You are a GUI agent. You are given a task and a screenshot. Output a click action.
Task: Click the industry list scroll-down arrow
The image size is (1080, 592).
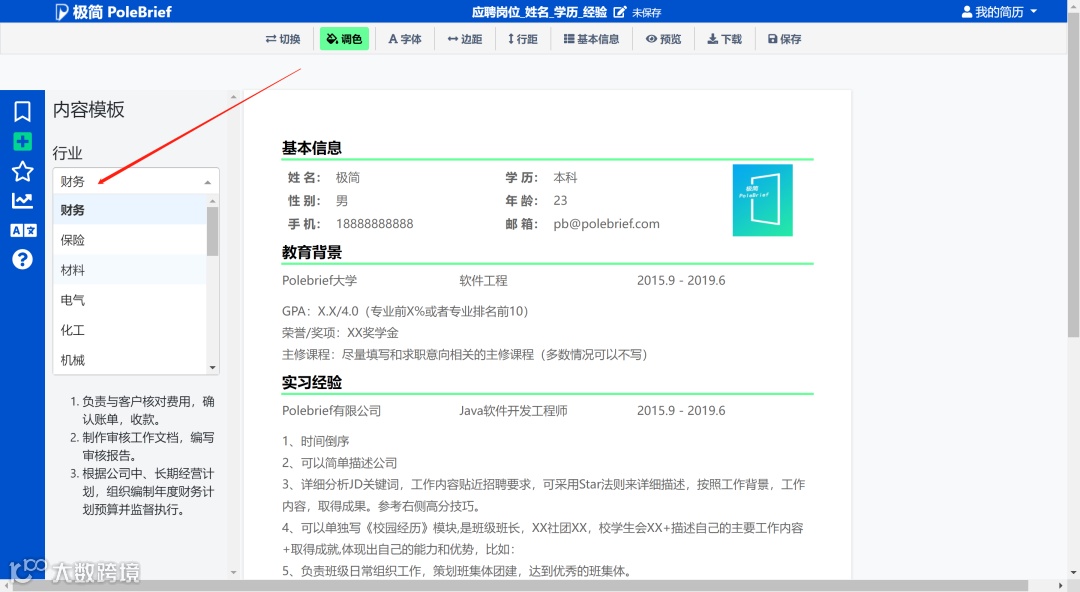(x=212, y=368)
